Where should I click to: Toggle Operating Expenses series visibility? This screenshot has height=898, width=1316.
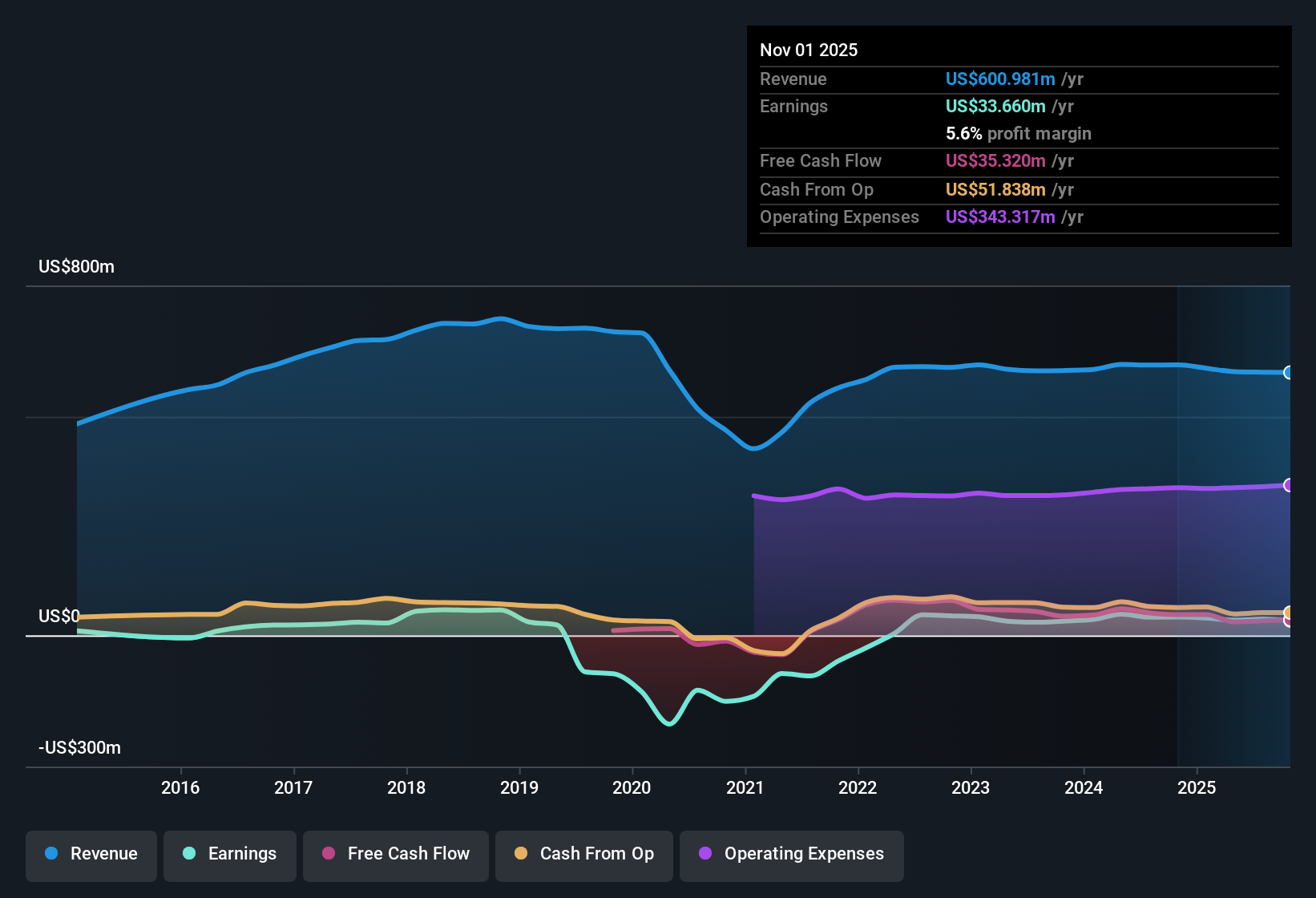click(x=791, y=855)
